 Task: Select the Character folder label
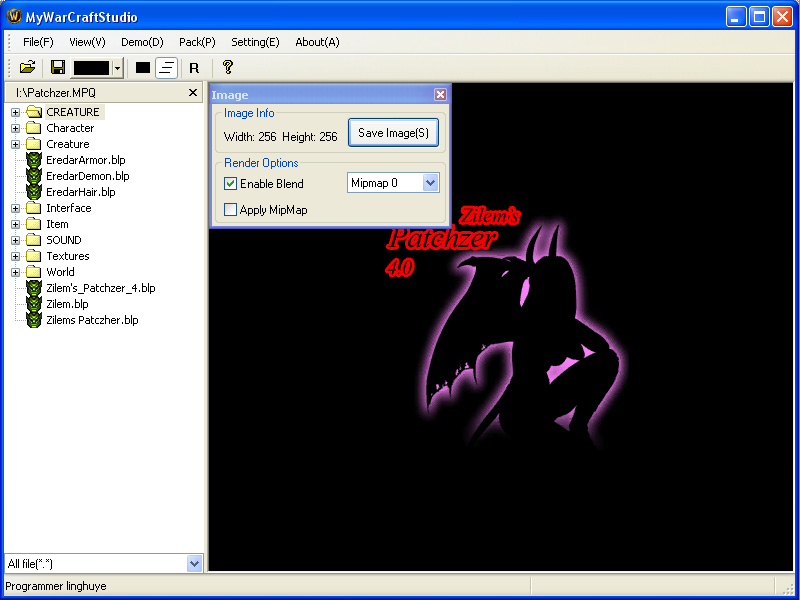[x=70, y=128]
